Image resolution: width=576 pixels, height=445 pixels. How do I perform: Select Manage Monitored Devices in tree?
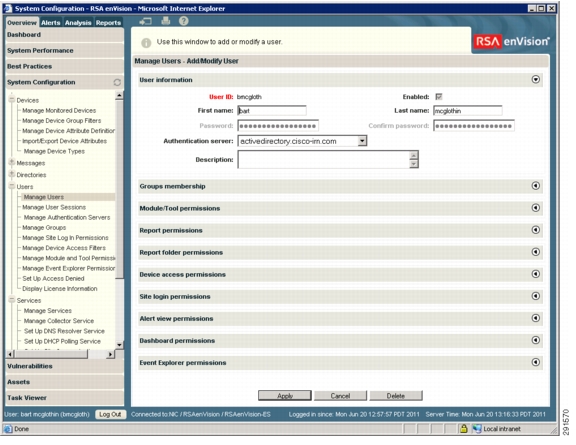[59, 110]
